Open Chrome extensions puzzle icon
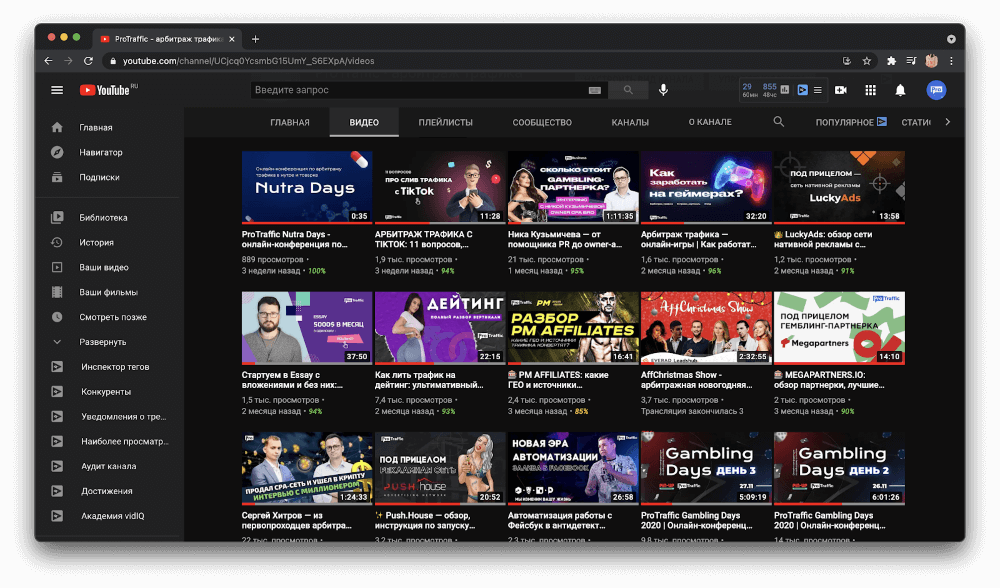1000x588 pixels. (x=891, y=61)
